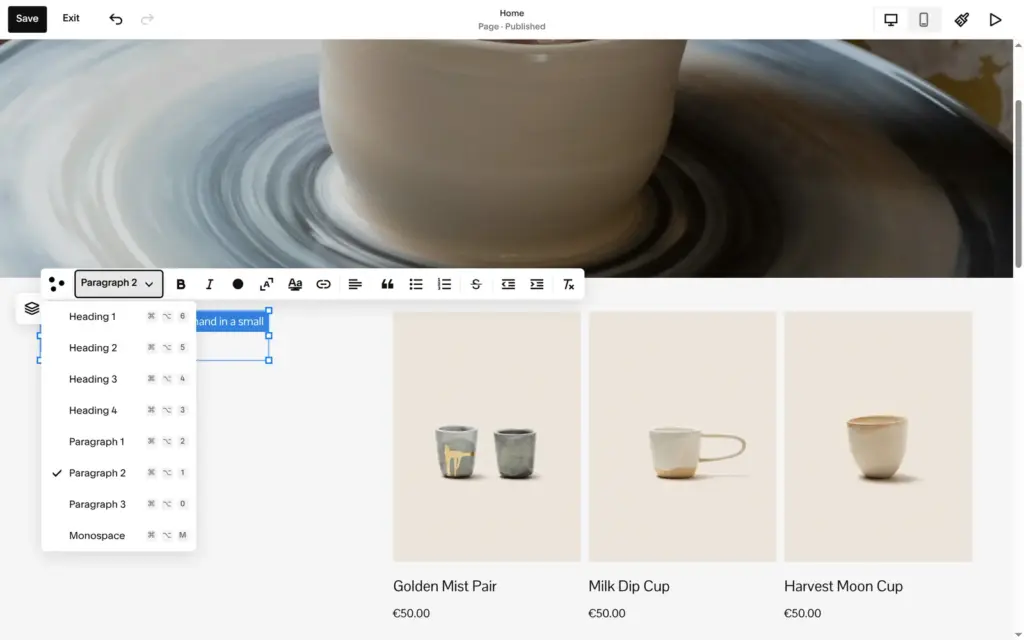
Task: Clear text formatting icon
Action: (x=568, y=284)
